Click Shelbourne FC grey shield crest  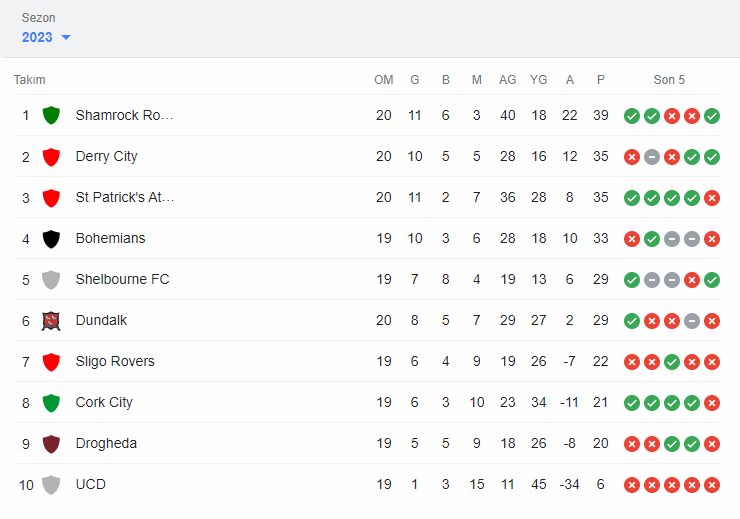(x=51, y=279)
